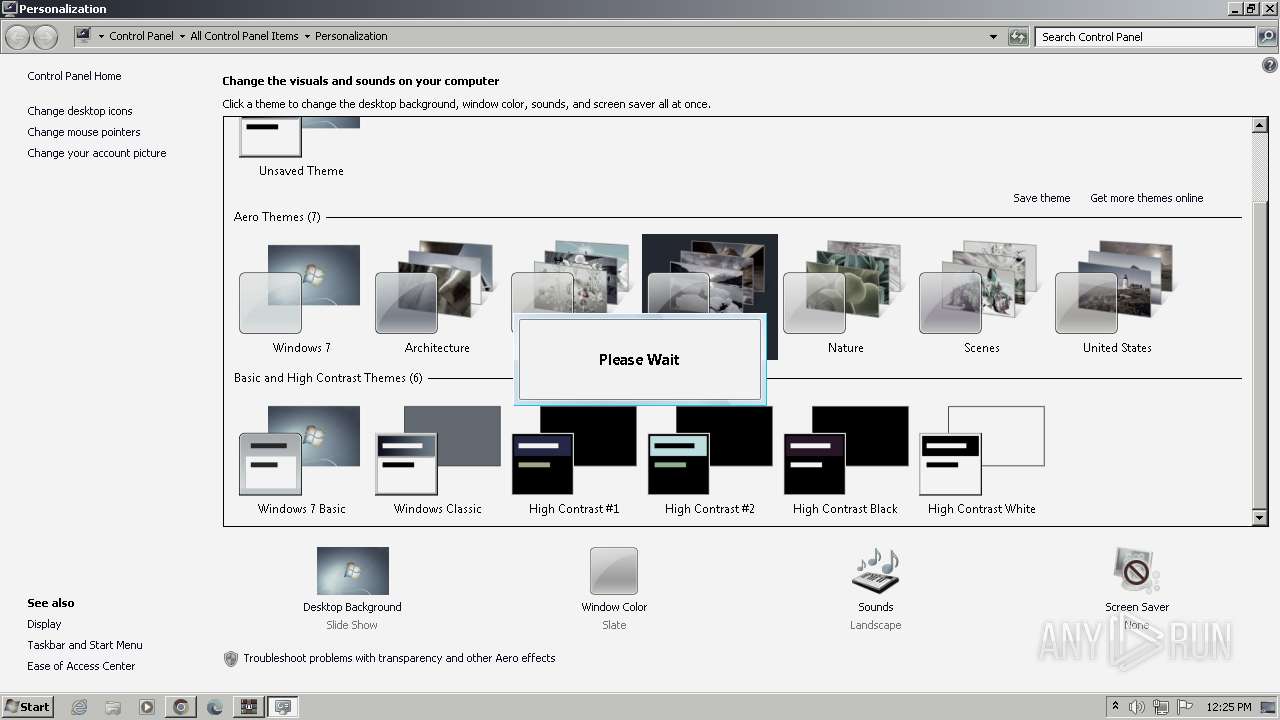The image size is (1280, 720).
Task: Open Windows Explorer folder from taskbar
Action: [113, 707]
